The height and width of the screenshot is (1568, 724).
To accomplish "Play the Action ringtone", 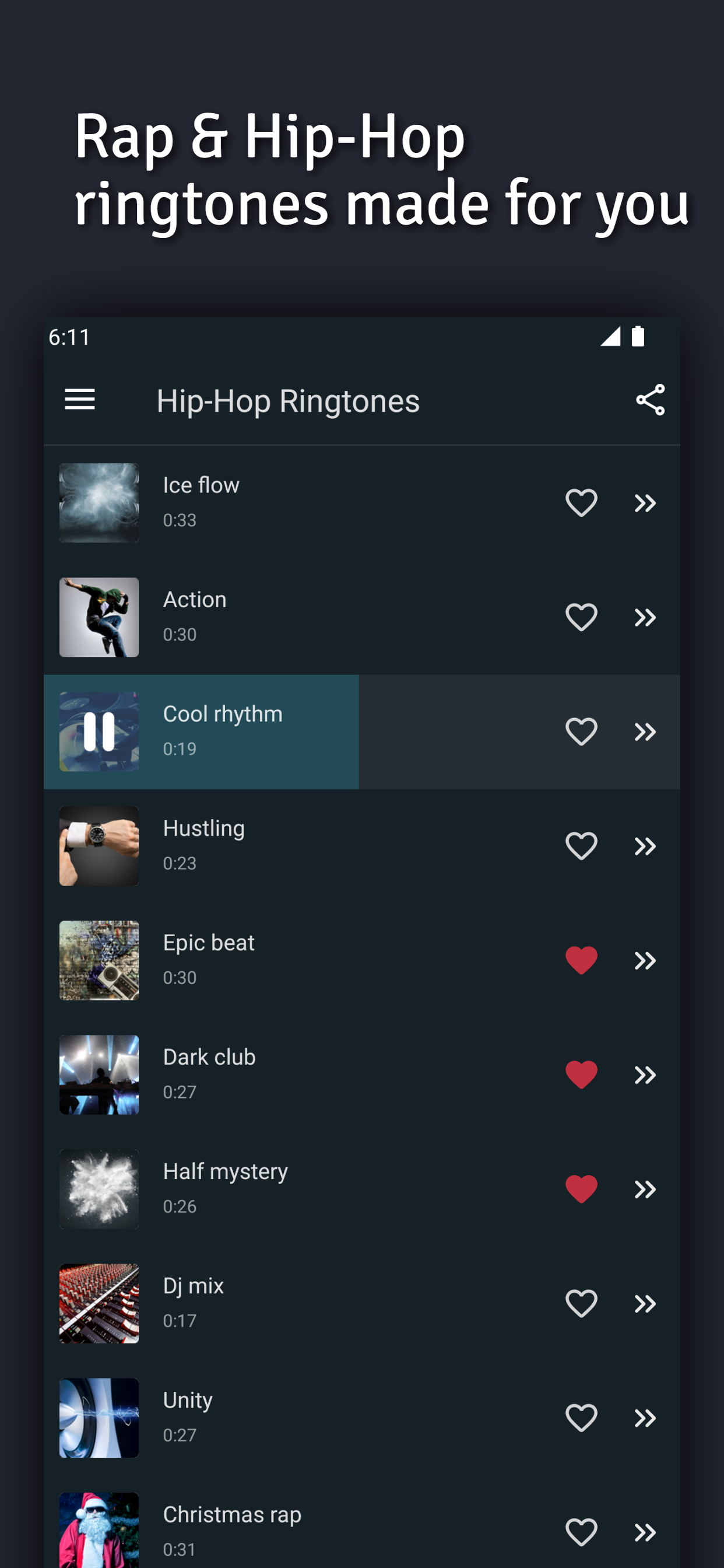I will [99, 617].
